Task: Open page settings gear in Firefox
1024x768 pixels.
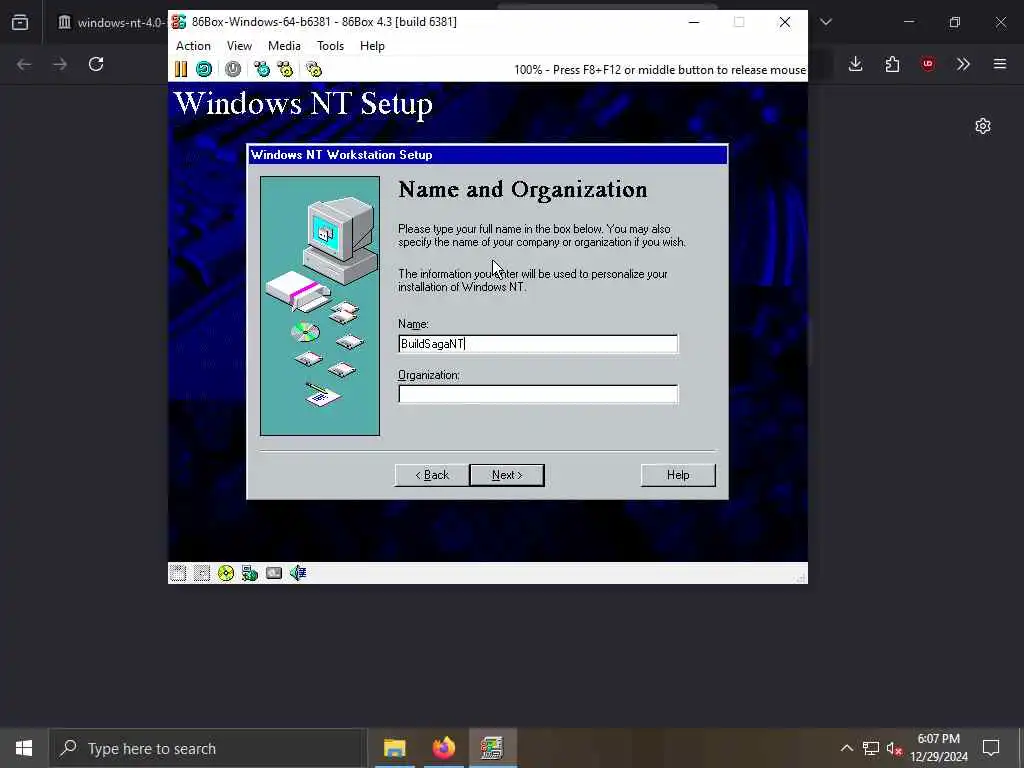Action: 983,126
